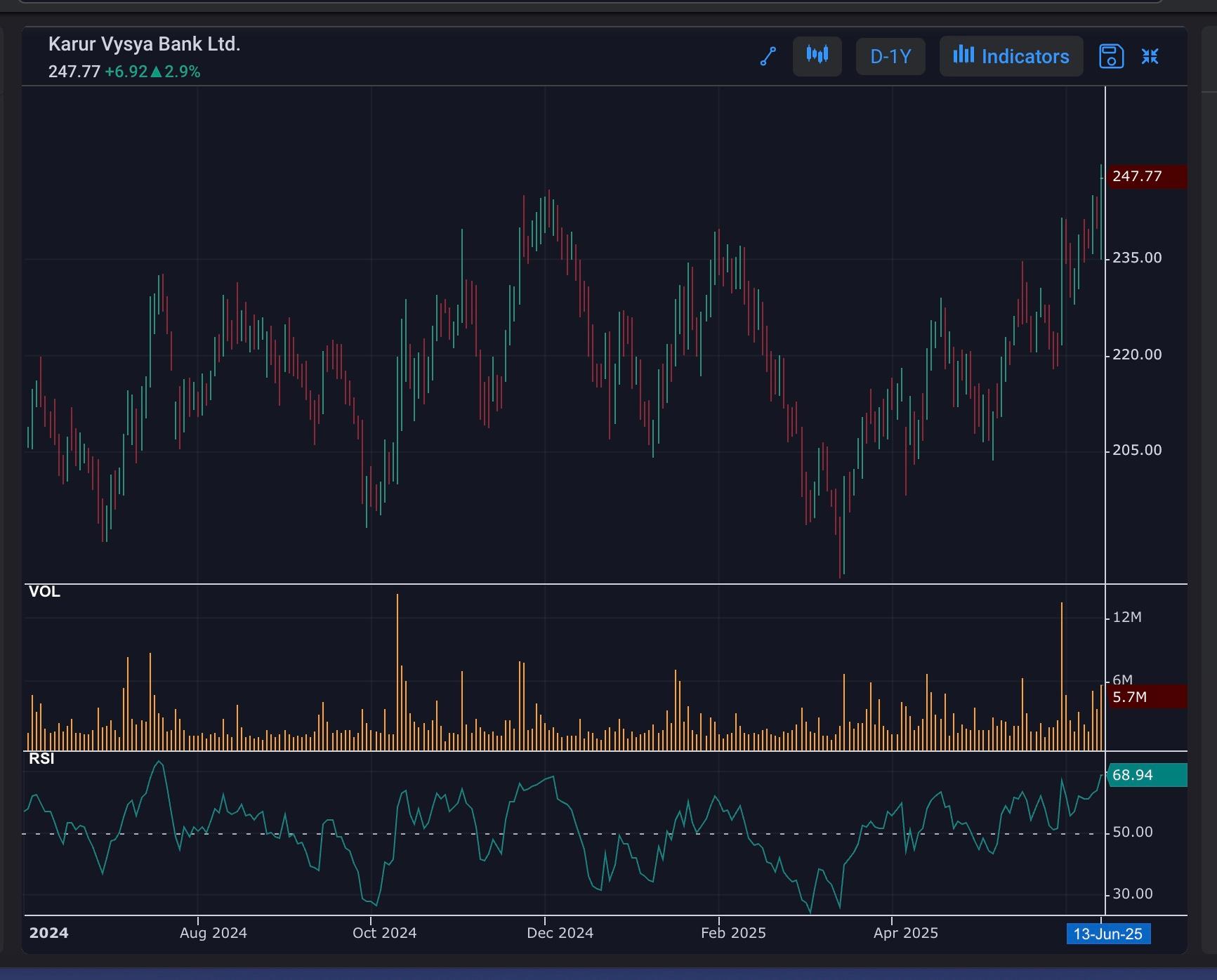The image size is (1217, 980).
Task: Click the 247.77 current price axis tag
Action: (1147, 176)
